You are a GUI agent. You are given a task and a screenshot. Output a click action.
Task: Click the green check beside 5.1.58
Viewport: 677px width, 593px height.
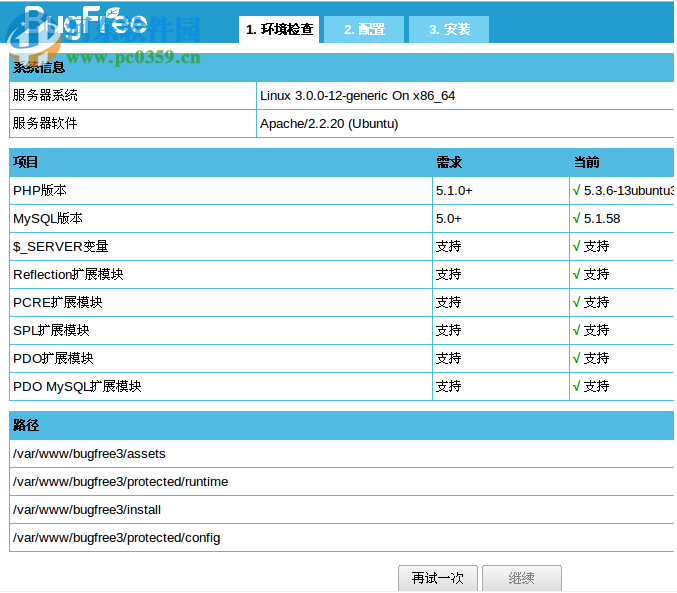pyautogui.click(x=576, y=218)
